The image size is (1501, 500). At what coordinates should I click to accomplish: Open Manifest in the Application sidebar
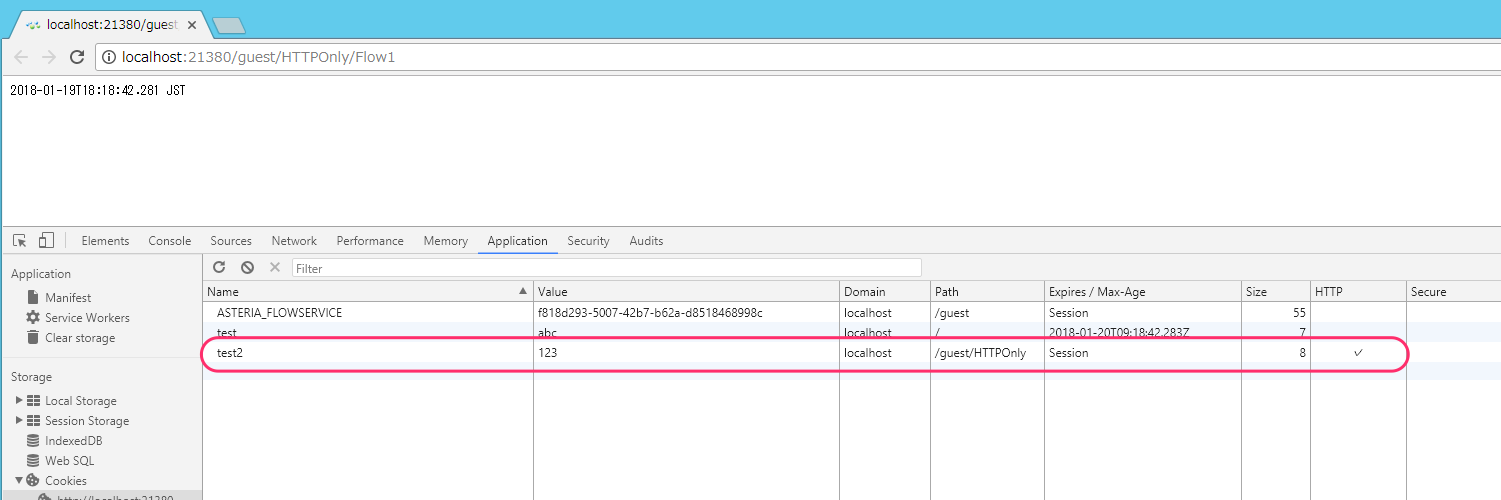pyautogui.click(x=68, y=297)
